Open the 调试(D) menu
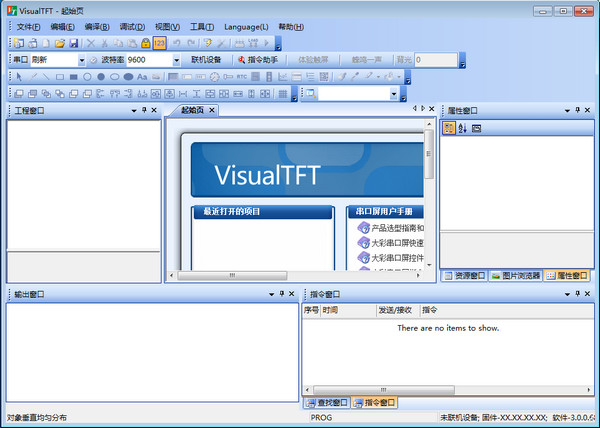 [132, 27]
